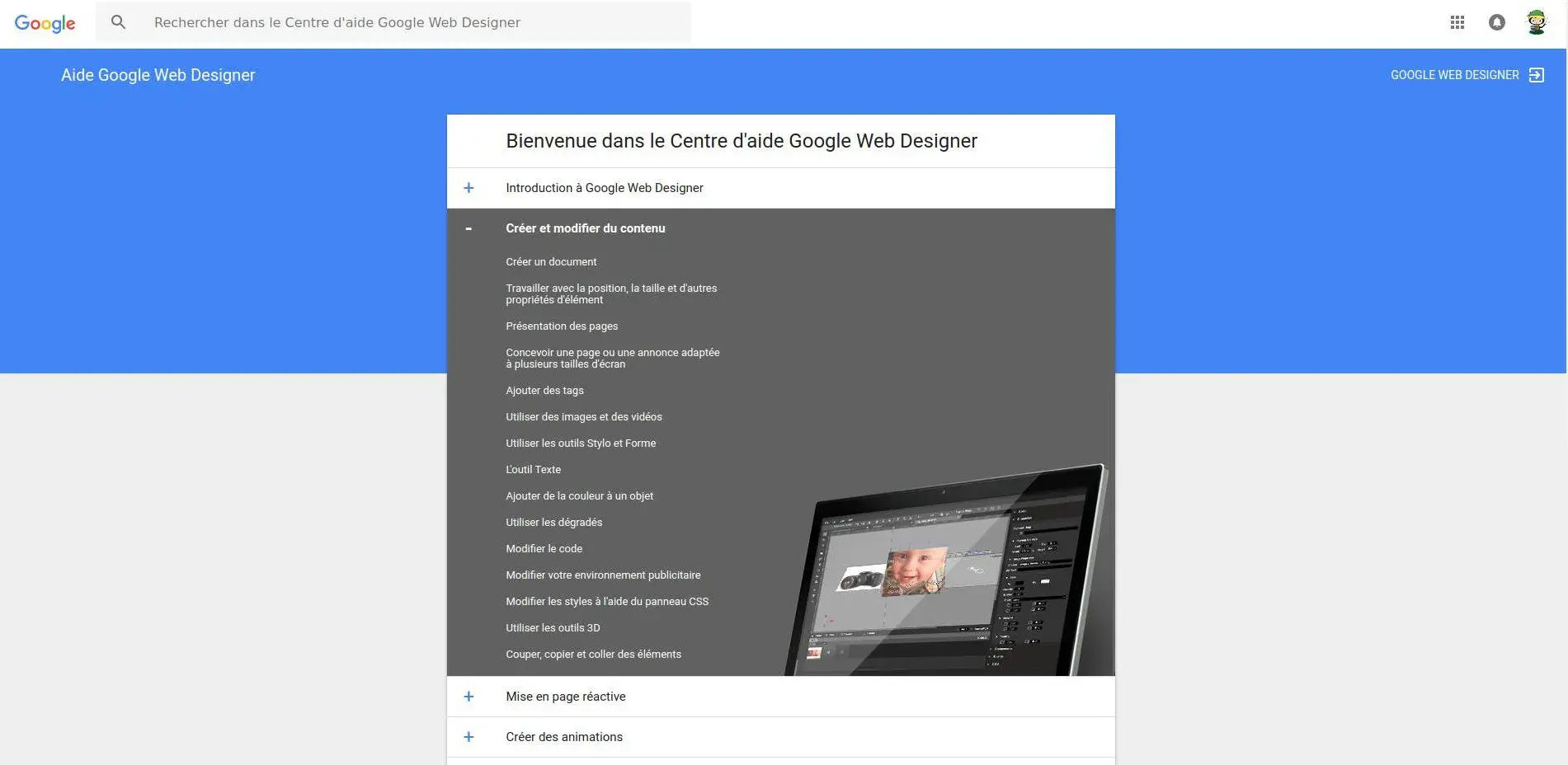Open Utiliser les outils Stylo et Forme
This screenshot has height=765, width=1568.
tap(581, 444)
